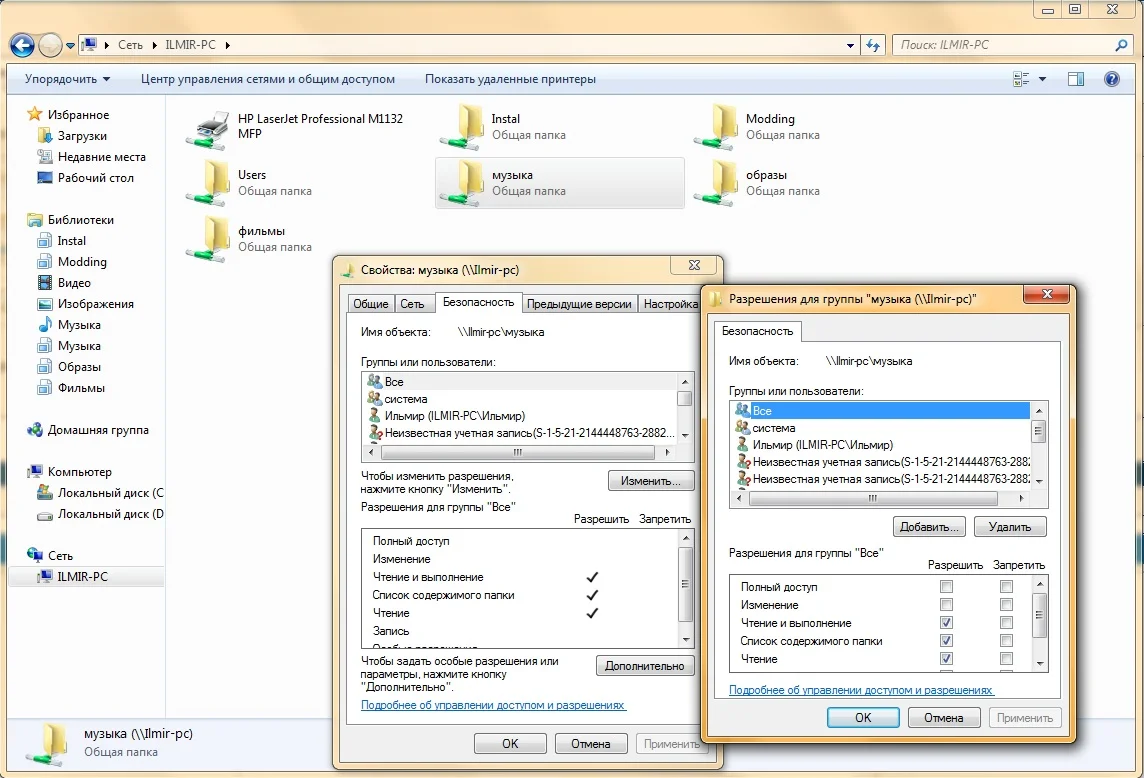This screenshot has width=1144, height=778.
Task: Switch to the Предыдущие версии tab
Action: point(579,304)
